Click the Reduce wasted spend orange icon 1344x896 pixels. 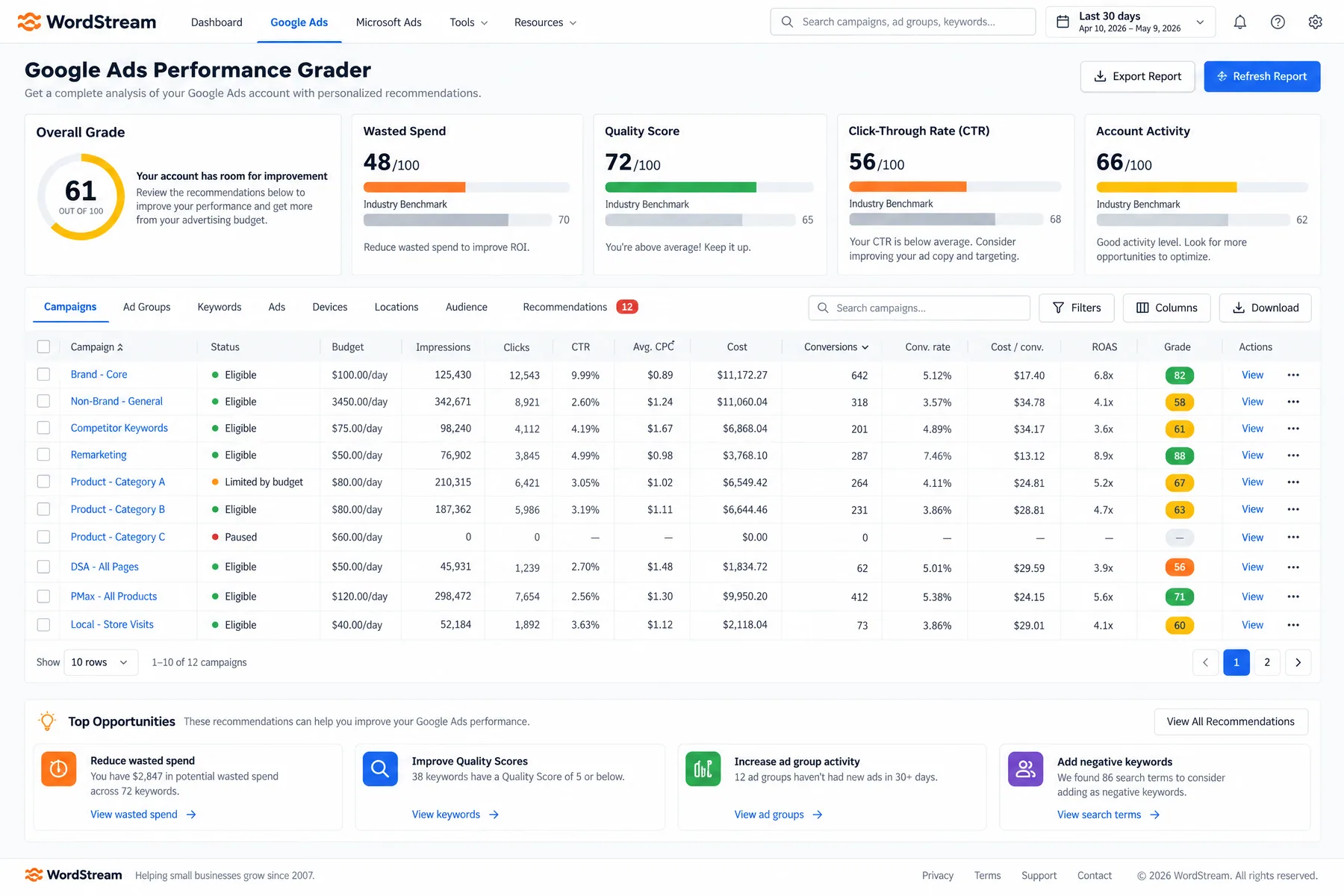(59, 769)
